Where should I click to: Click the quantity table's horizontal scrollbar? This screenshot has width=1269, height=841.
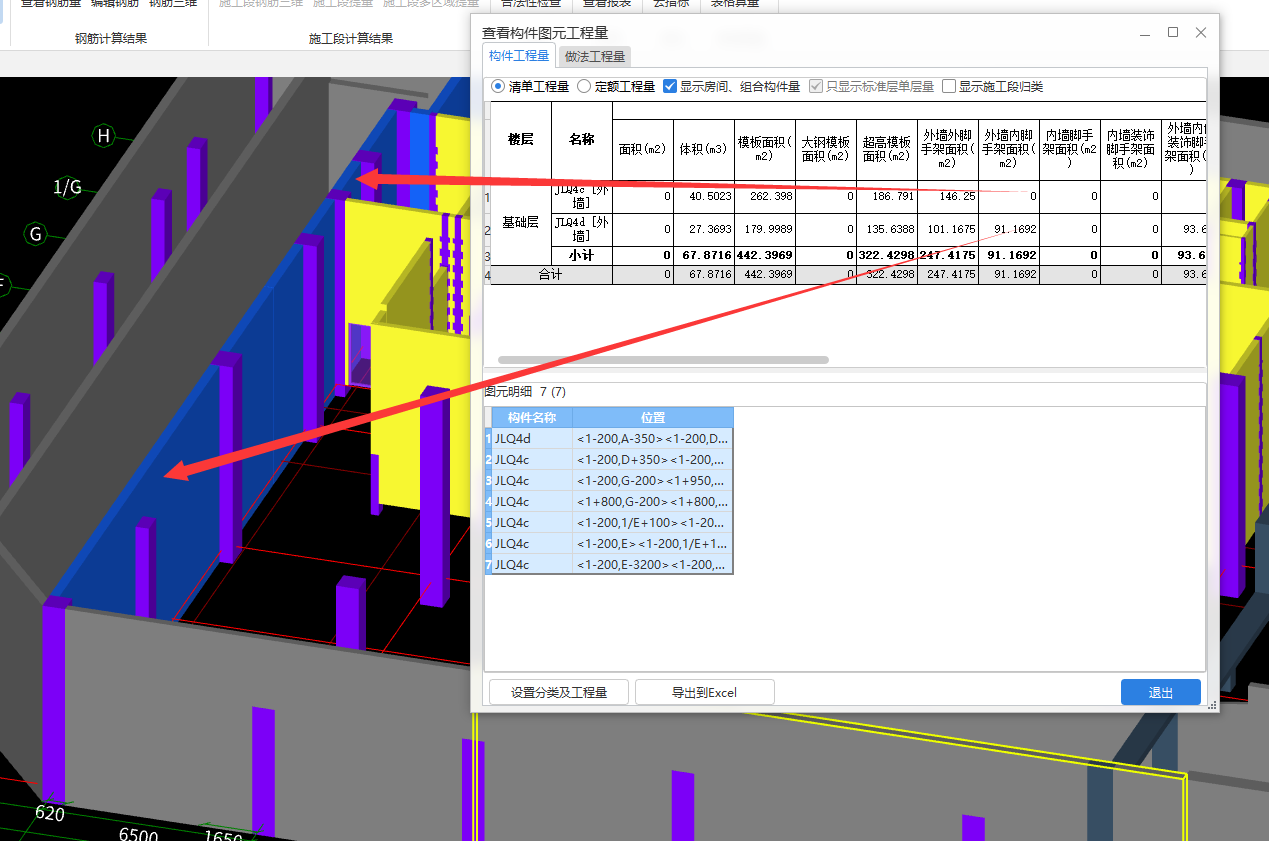click(x=662, y=360)
